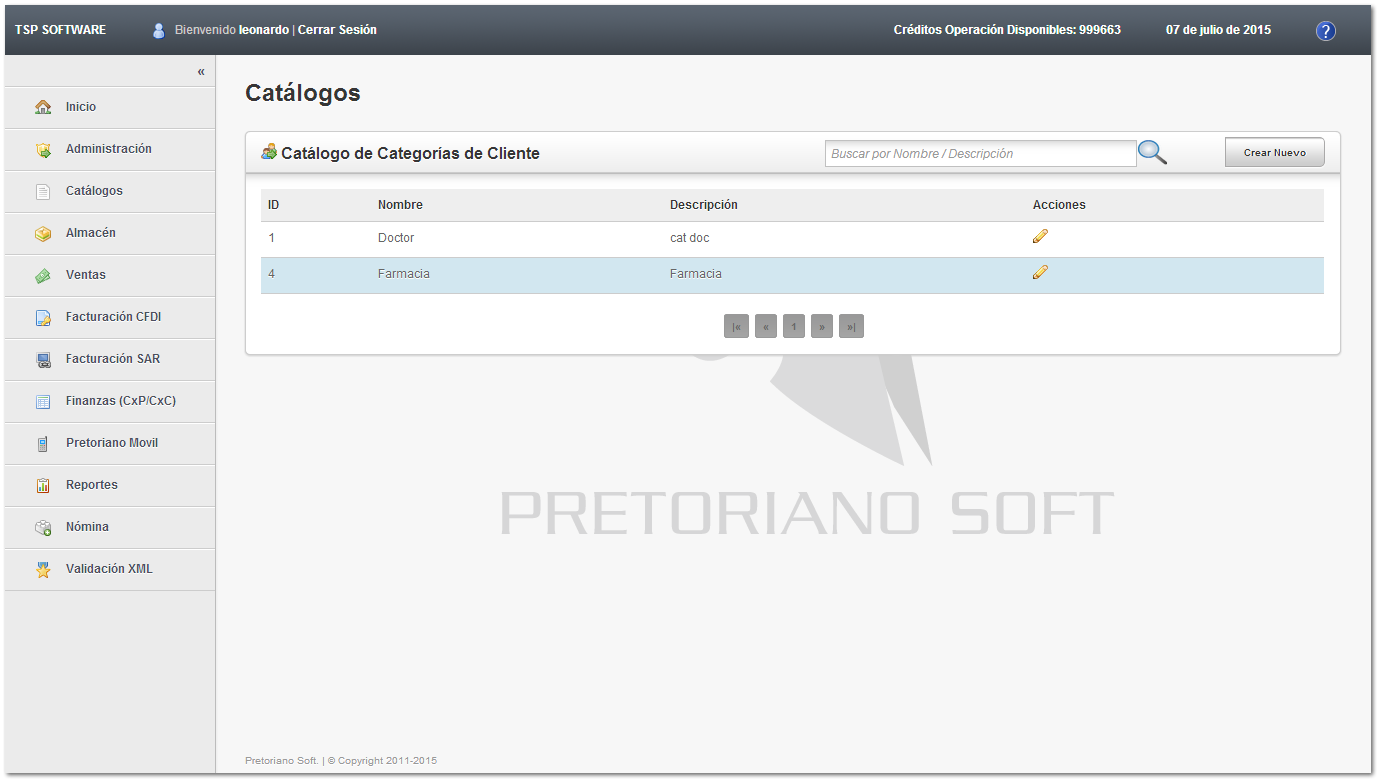
Task: Click the Farmacia description cell
Action: pyautogui.click(x=696, y=274)
